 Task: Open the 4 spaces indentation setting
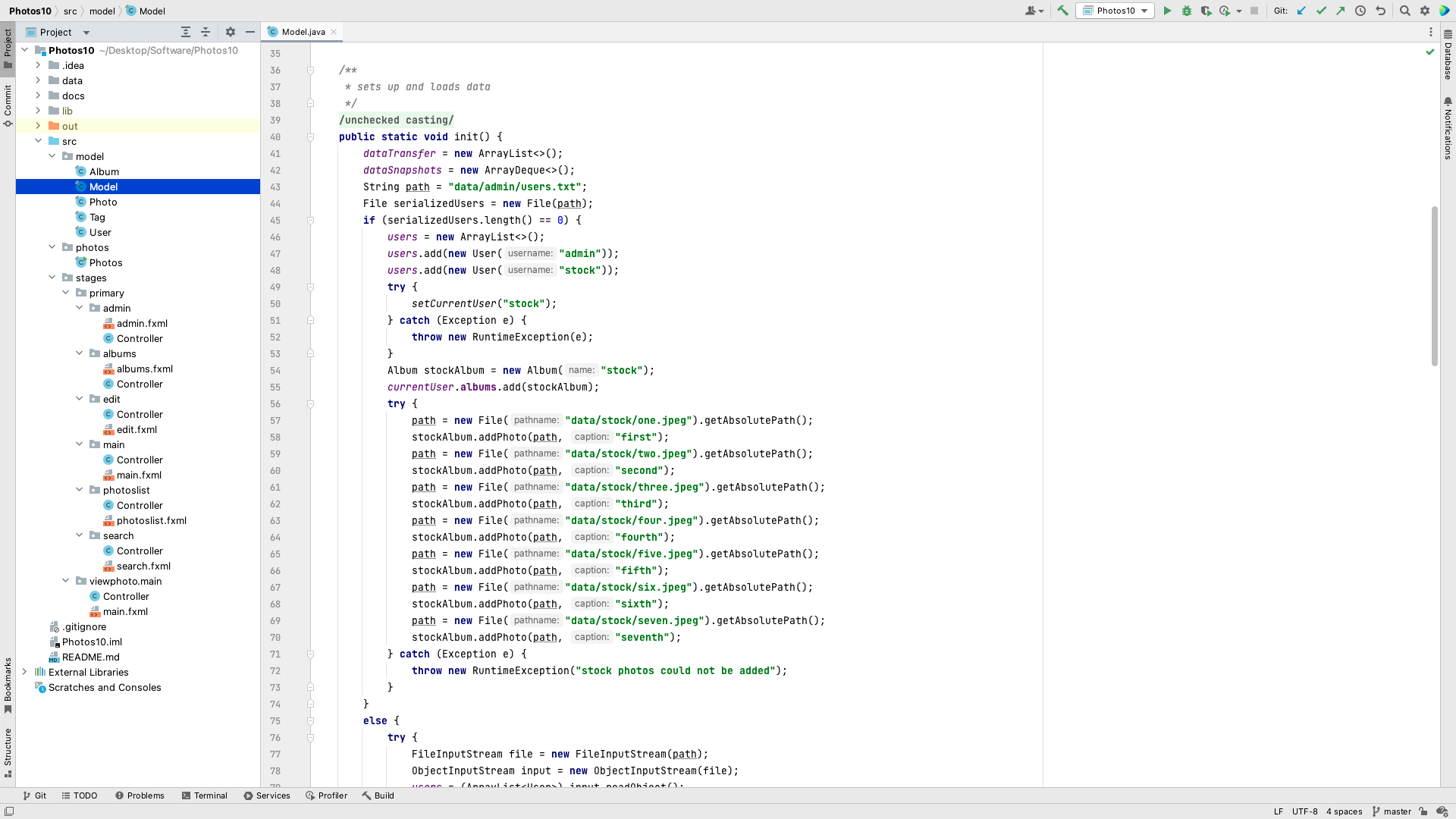[x=1345, y=811]
